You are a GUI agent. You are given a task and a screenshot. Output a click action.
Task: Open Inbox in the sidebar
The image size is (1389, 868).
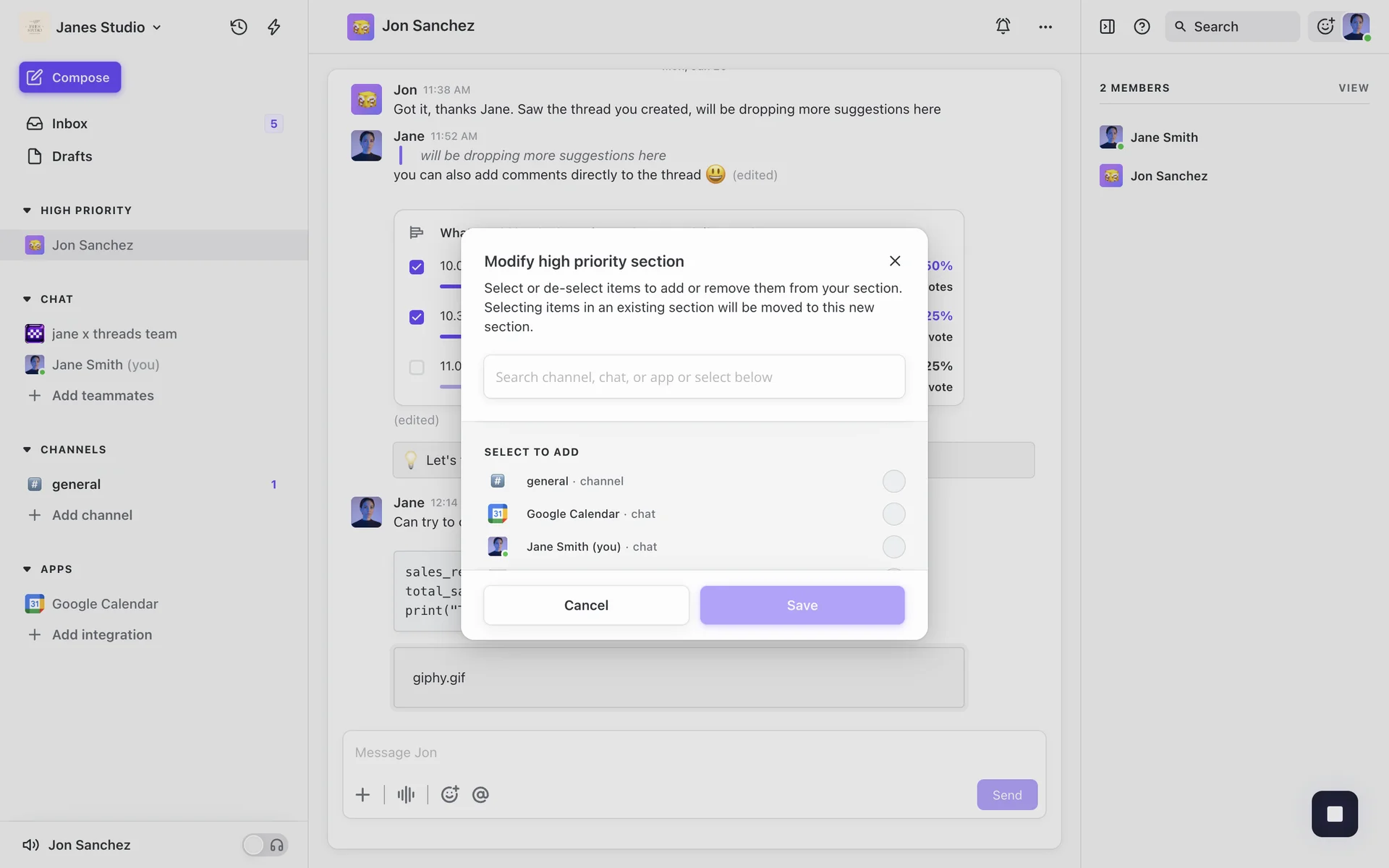click(69, 124)
